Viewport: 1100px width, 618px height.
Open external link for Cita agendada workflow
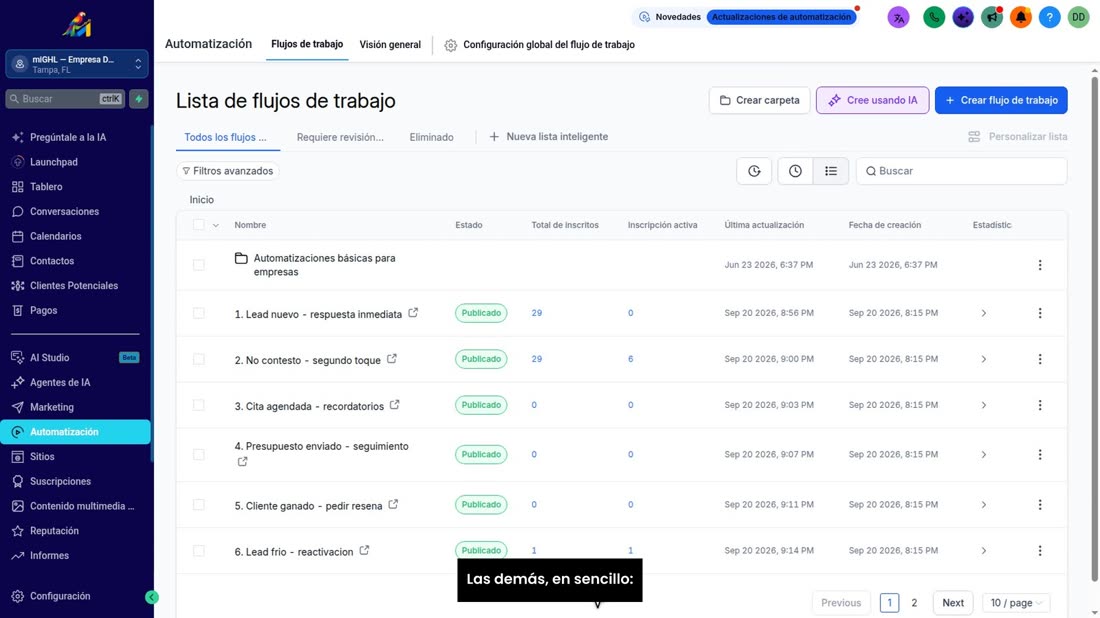pyautogui.click(x=394, y=405)
